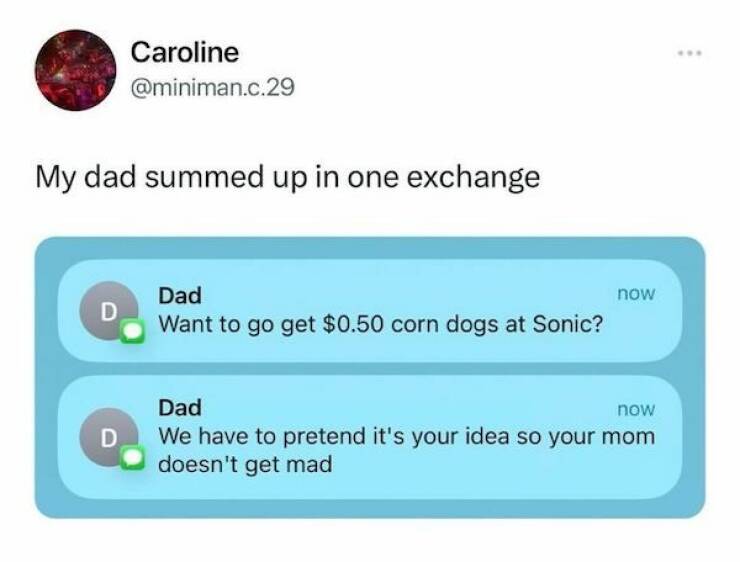Viewport: 740px width, 562px height.
Task: Click the "now" timestamp on second notification
Action: [636, 409]
